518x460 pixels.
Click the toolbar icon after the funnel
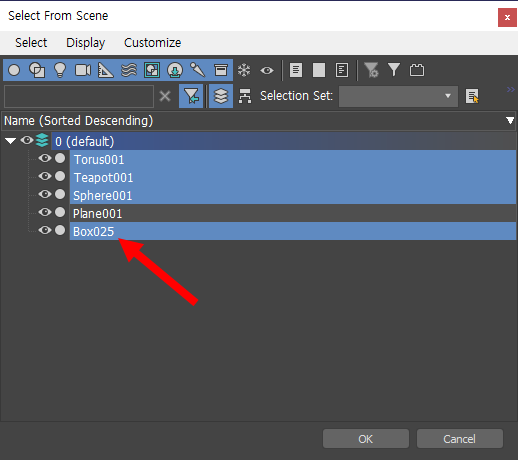tap(417, 70)
